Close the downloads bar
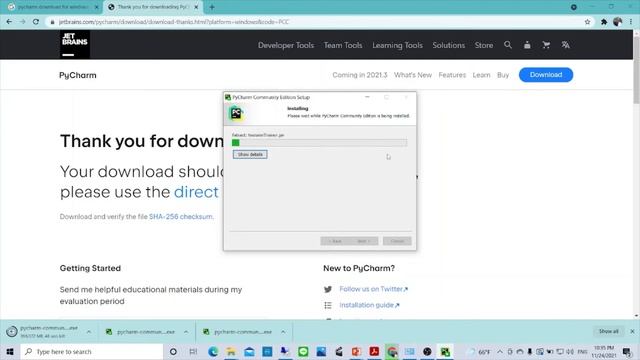 tap(632, 331)
